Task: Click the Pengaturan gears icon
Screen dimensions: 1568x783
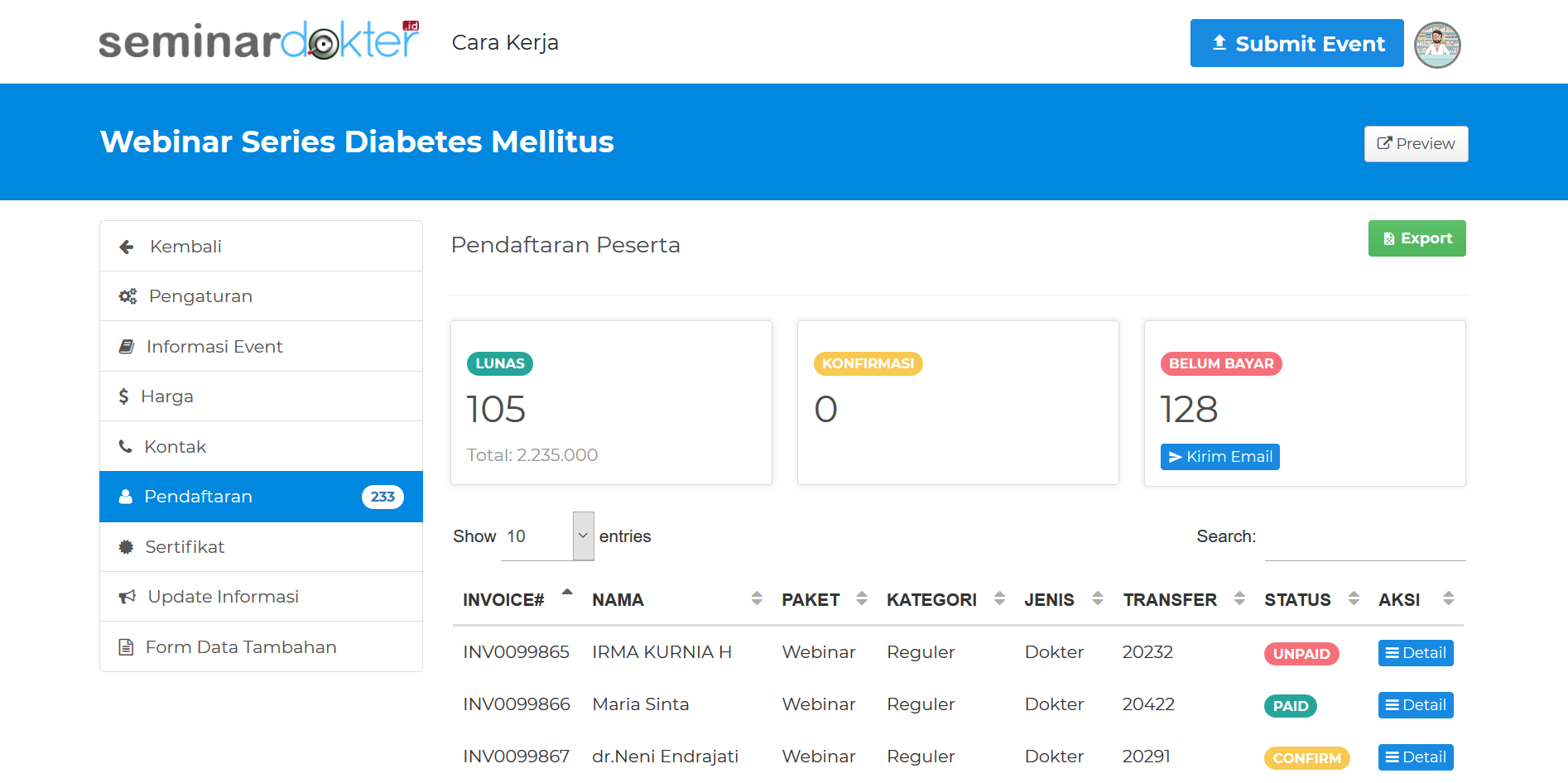Action: 127,296
